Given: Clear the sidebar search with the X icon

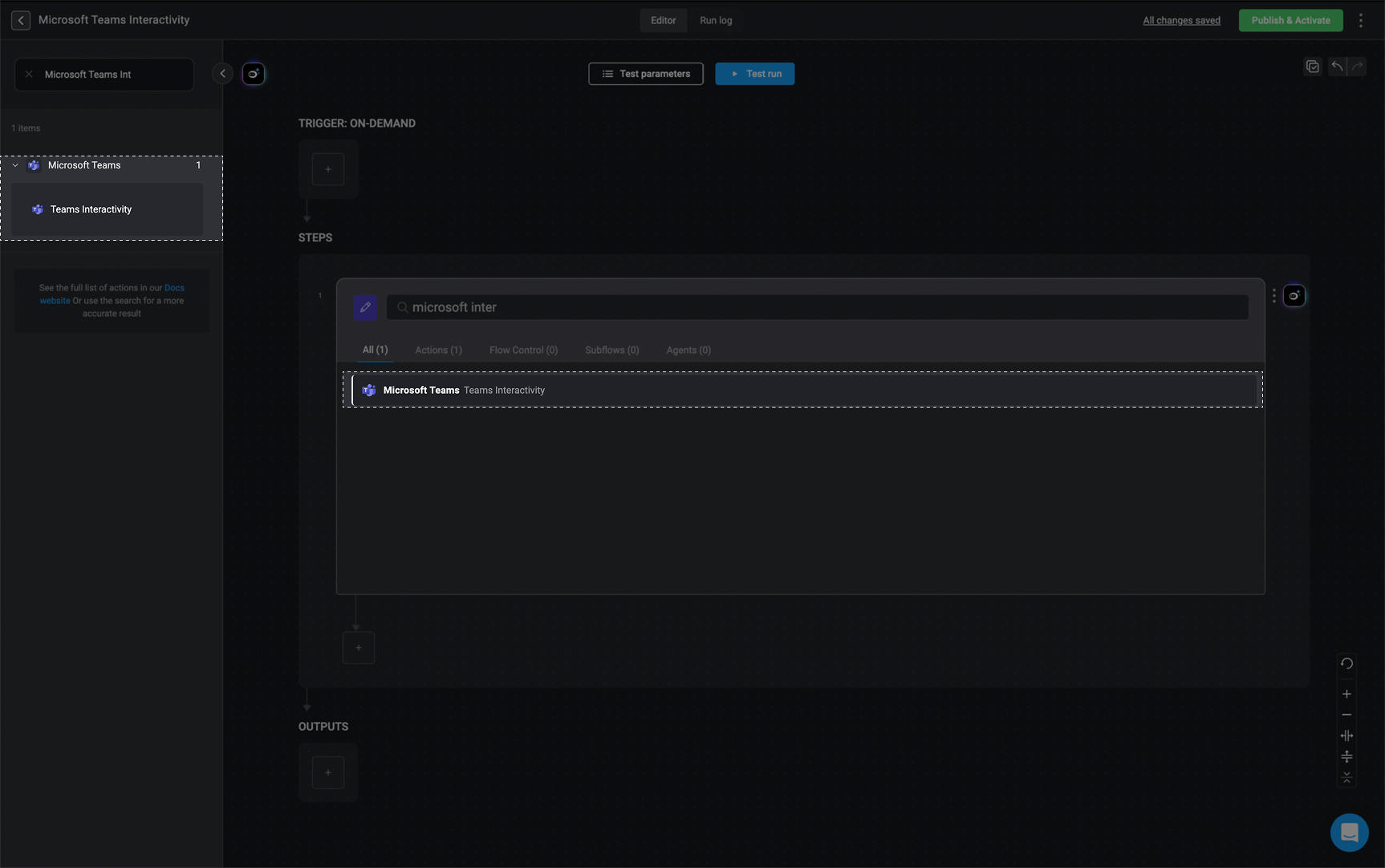Looking at the screenshot, I should (29, 75).
